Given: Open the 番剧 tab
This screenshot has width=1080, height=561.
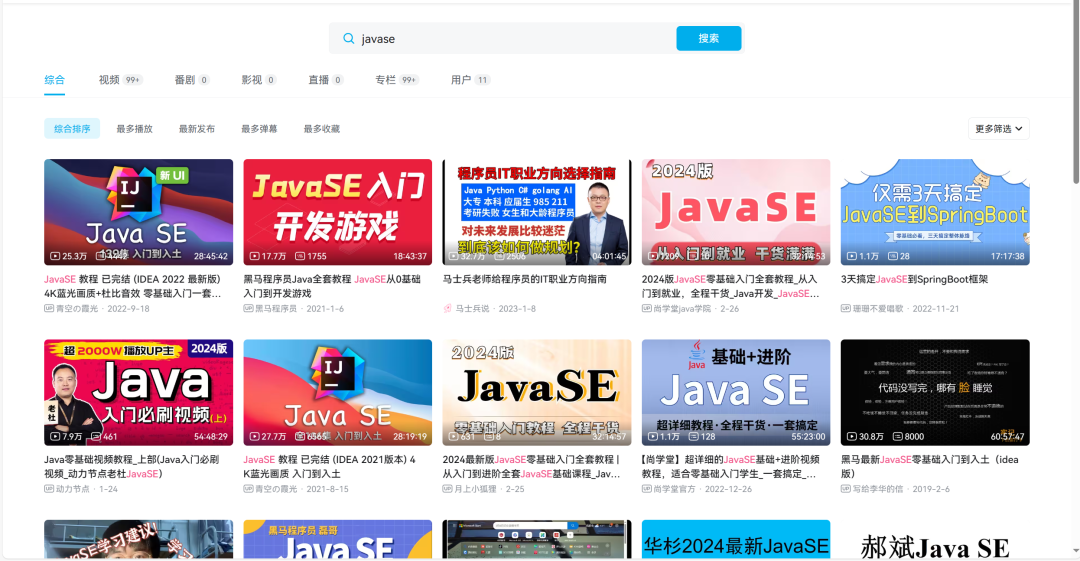Looking at the screenshot, I should 191,80.
